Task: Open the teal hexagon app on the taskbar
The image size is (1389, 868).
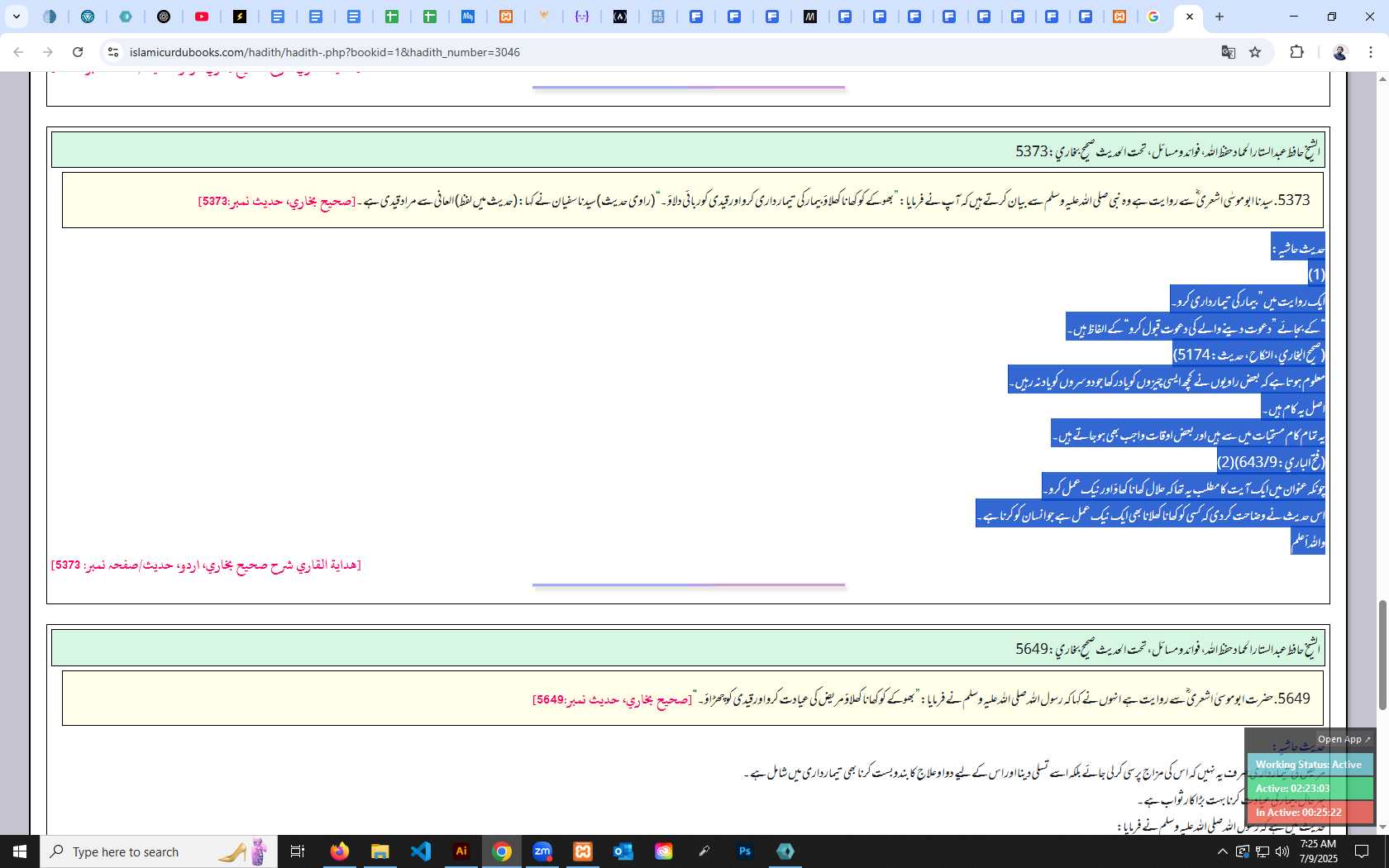Action: click(785, 851)
